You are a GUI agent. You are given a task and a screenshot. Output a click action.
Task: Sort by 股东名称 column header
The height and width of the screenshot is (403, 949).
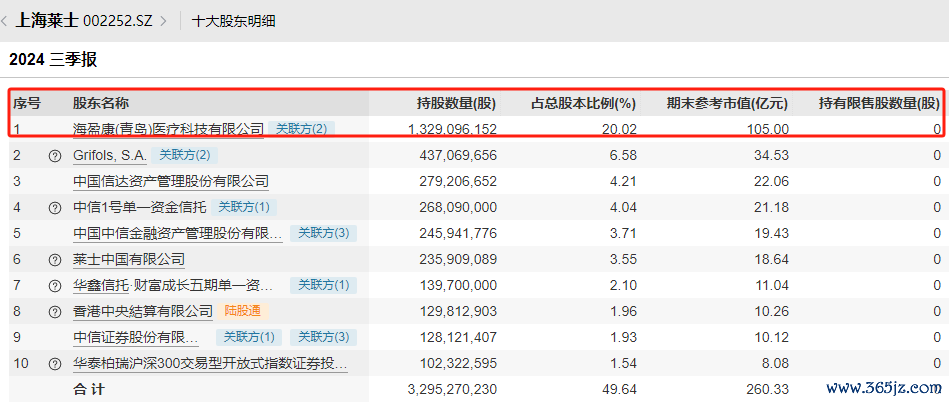tap(100, 103)
